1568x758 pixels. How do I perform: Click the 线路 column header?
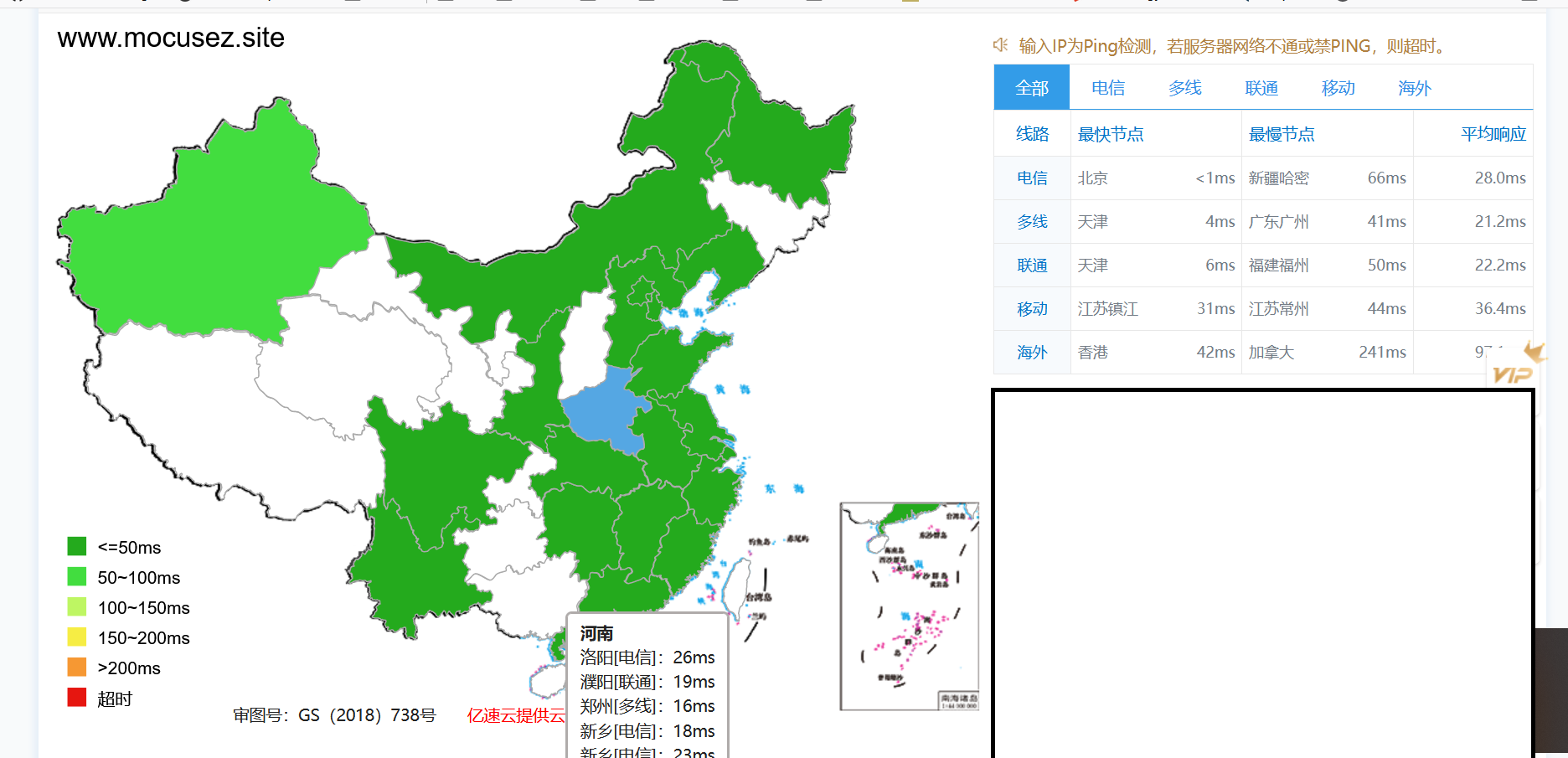(1033, 134)
